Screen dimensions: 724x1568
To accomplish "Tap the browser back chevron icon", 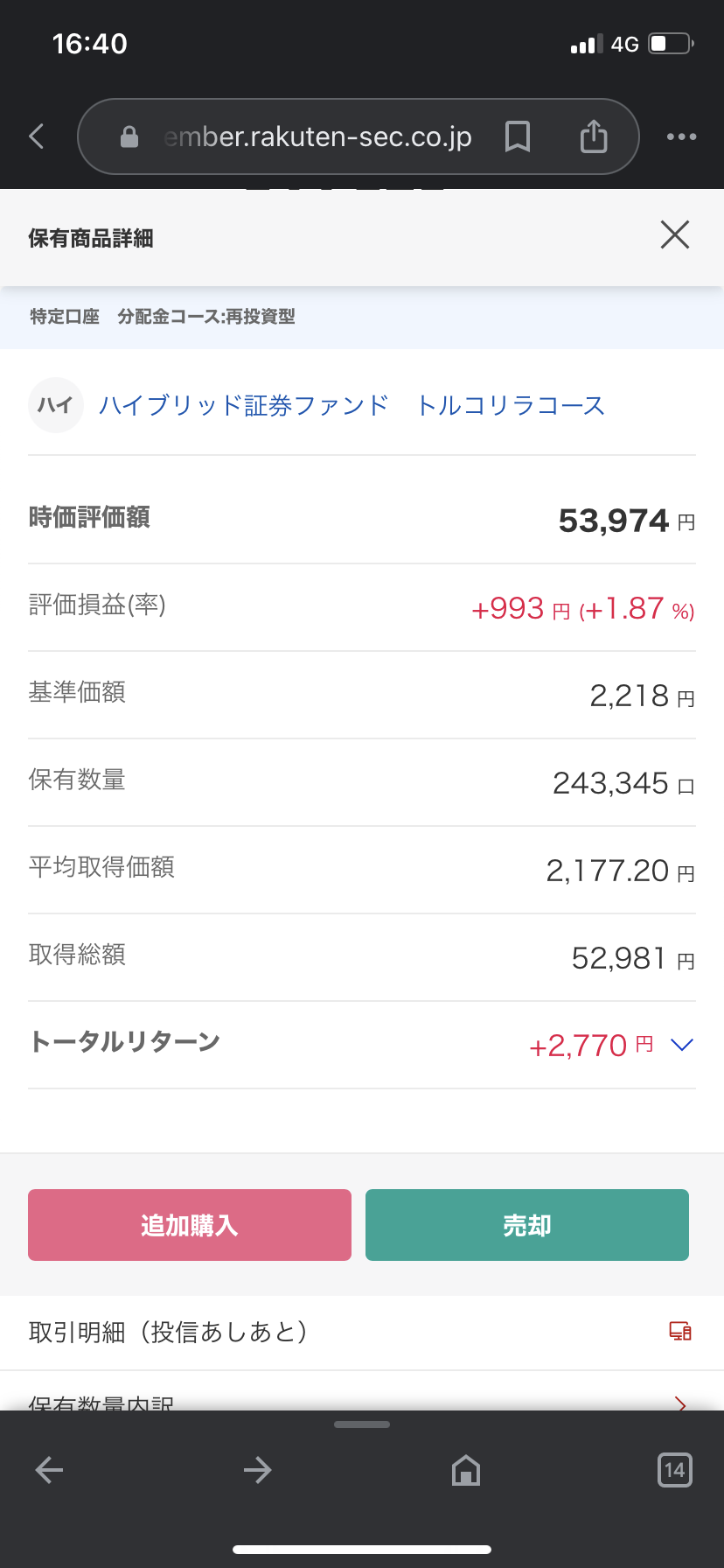I will (37, 136).
